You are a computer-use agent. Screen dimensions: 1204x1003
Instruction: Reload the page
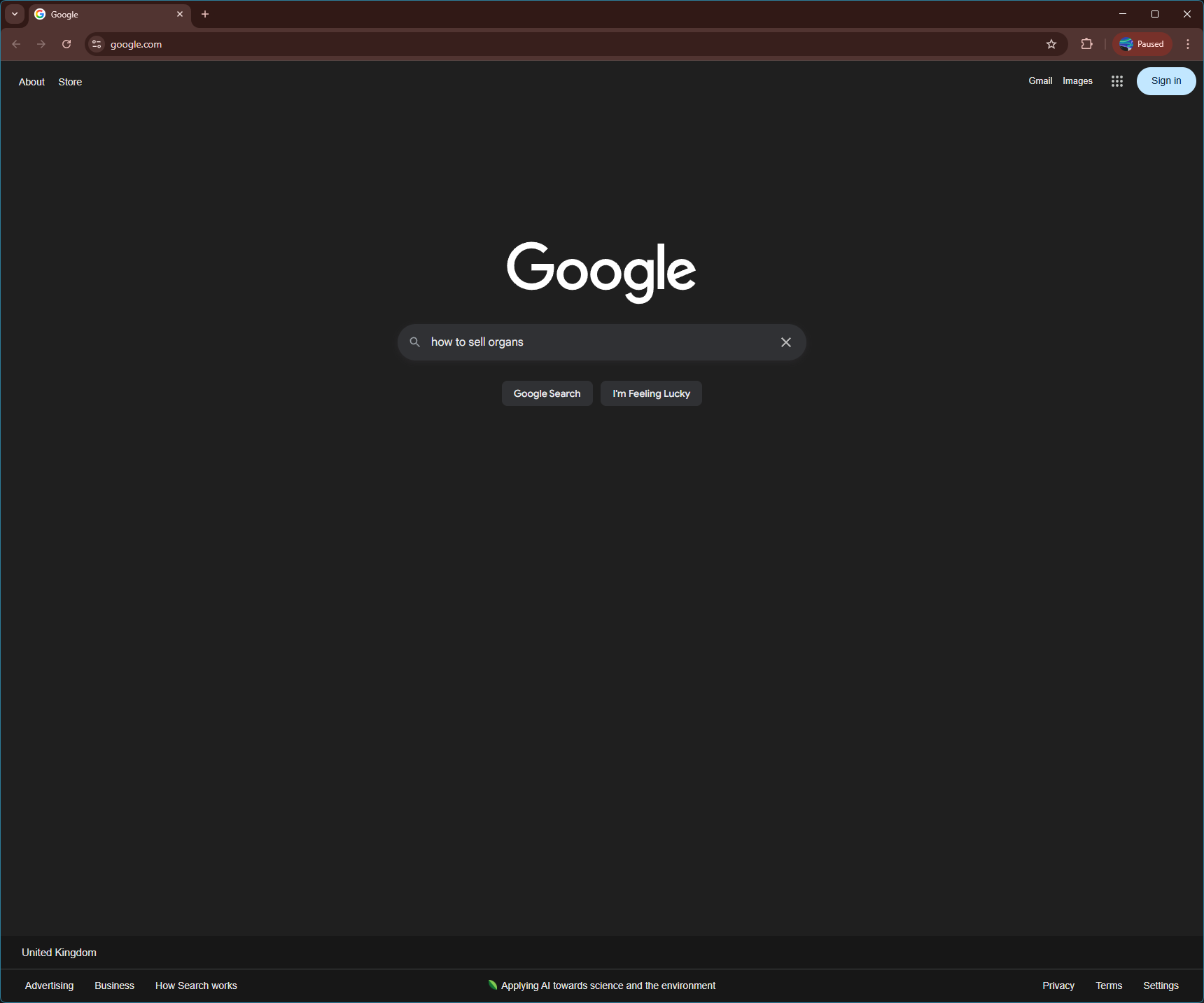pyautogui.click(x=66, y=44)
